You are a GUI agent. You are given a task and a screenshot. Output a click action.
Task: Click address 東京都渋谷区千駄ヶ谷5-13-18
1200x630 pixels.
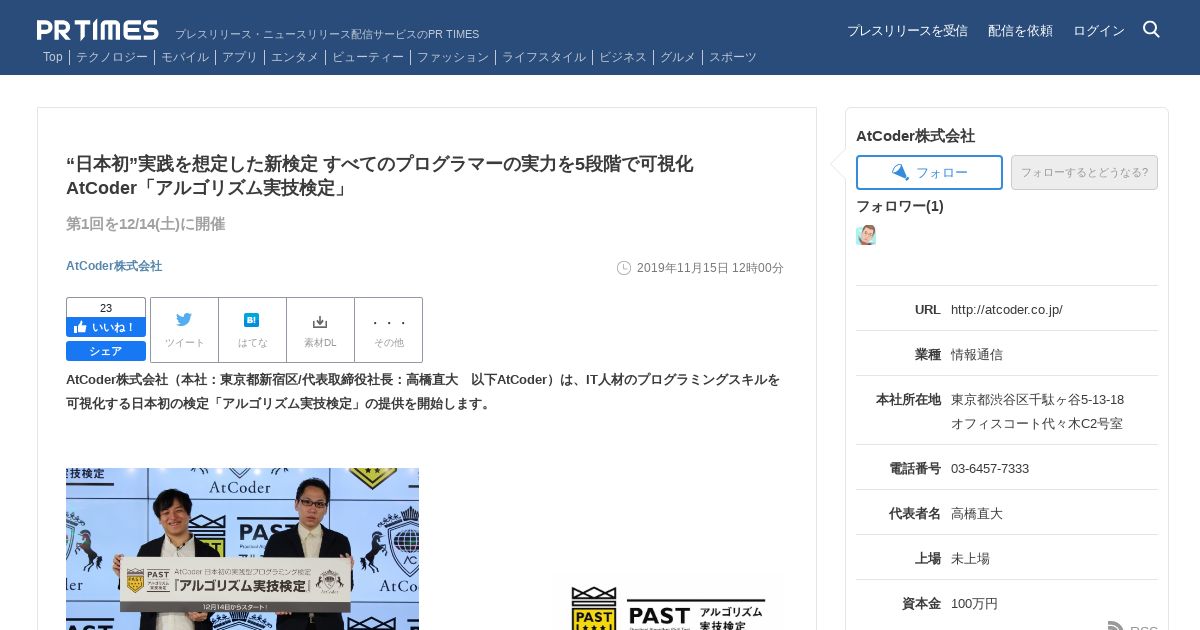[x=1037, y=399]
